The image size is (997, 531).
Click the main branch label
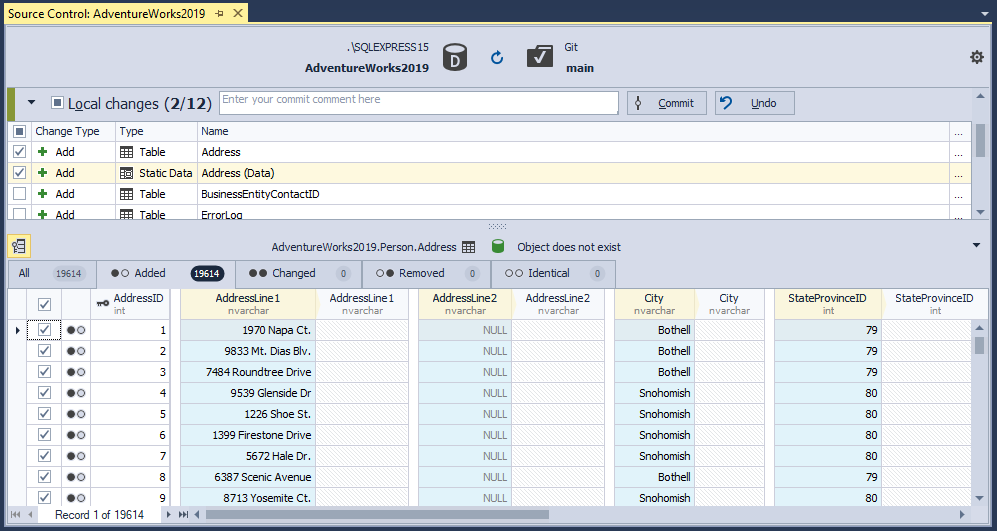580,68
